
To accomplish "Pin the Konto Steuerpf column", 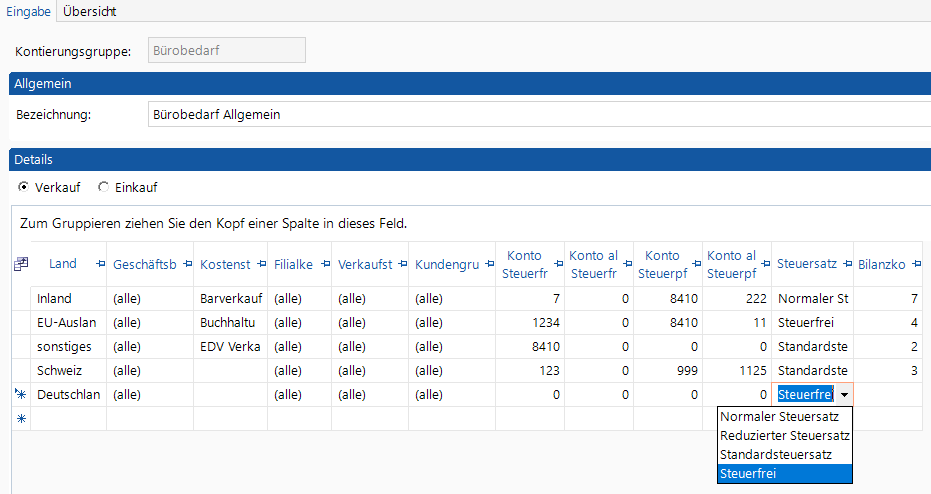I will pos(696,264).
